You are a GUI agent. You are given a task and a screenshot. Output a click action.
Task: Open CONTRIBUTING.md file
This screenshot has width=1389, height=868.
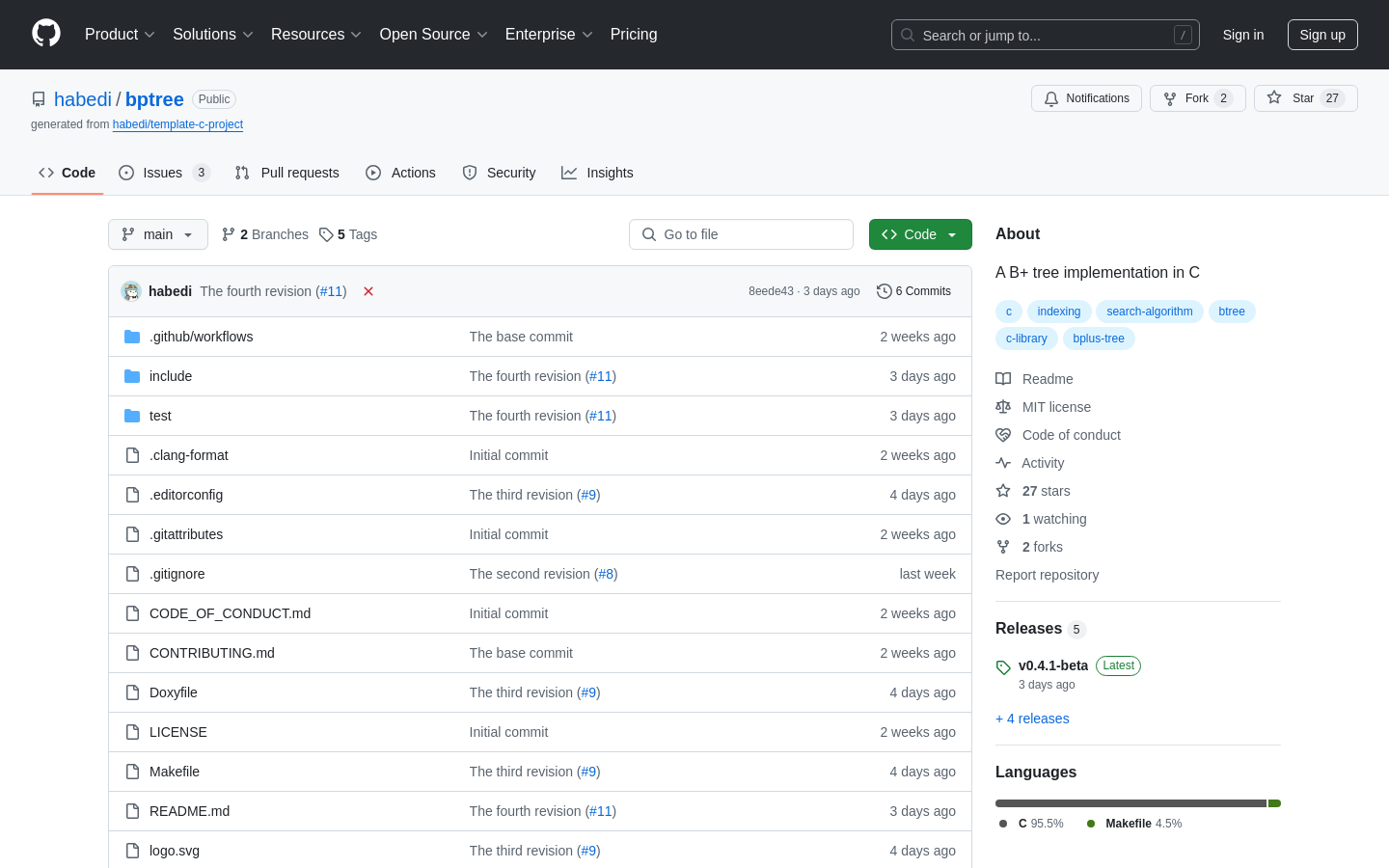[212, 653]
